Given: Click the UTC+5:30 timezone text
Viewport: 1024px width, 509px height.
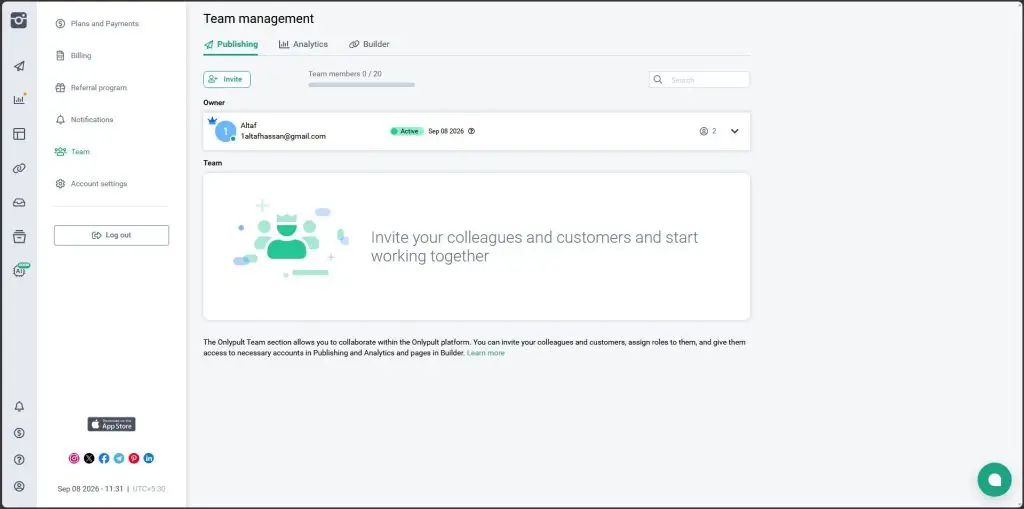Looking at the screenshot, I should [x=149, y=489].
